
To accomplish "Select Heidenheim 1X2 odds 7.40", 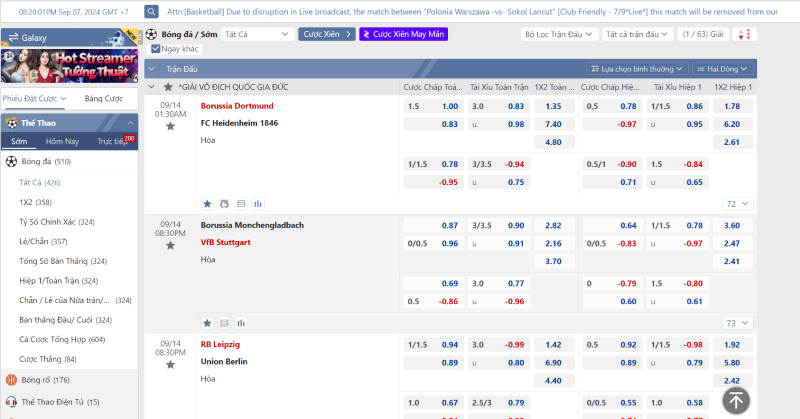I will [554, 124].
